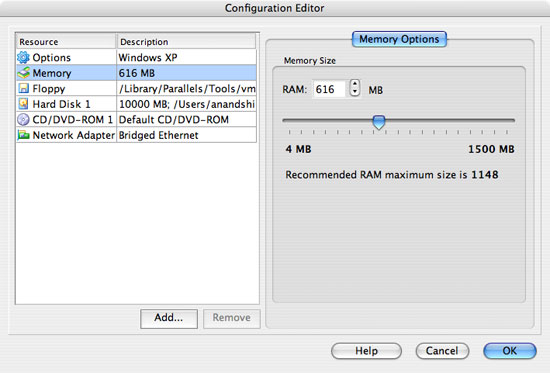Select the Network Adapter row
Image resolution: width=550 pixels, height=373 pixels.
pos(136,135)
